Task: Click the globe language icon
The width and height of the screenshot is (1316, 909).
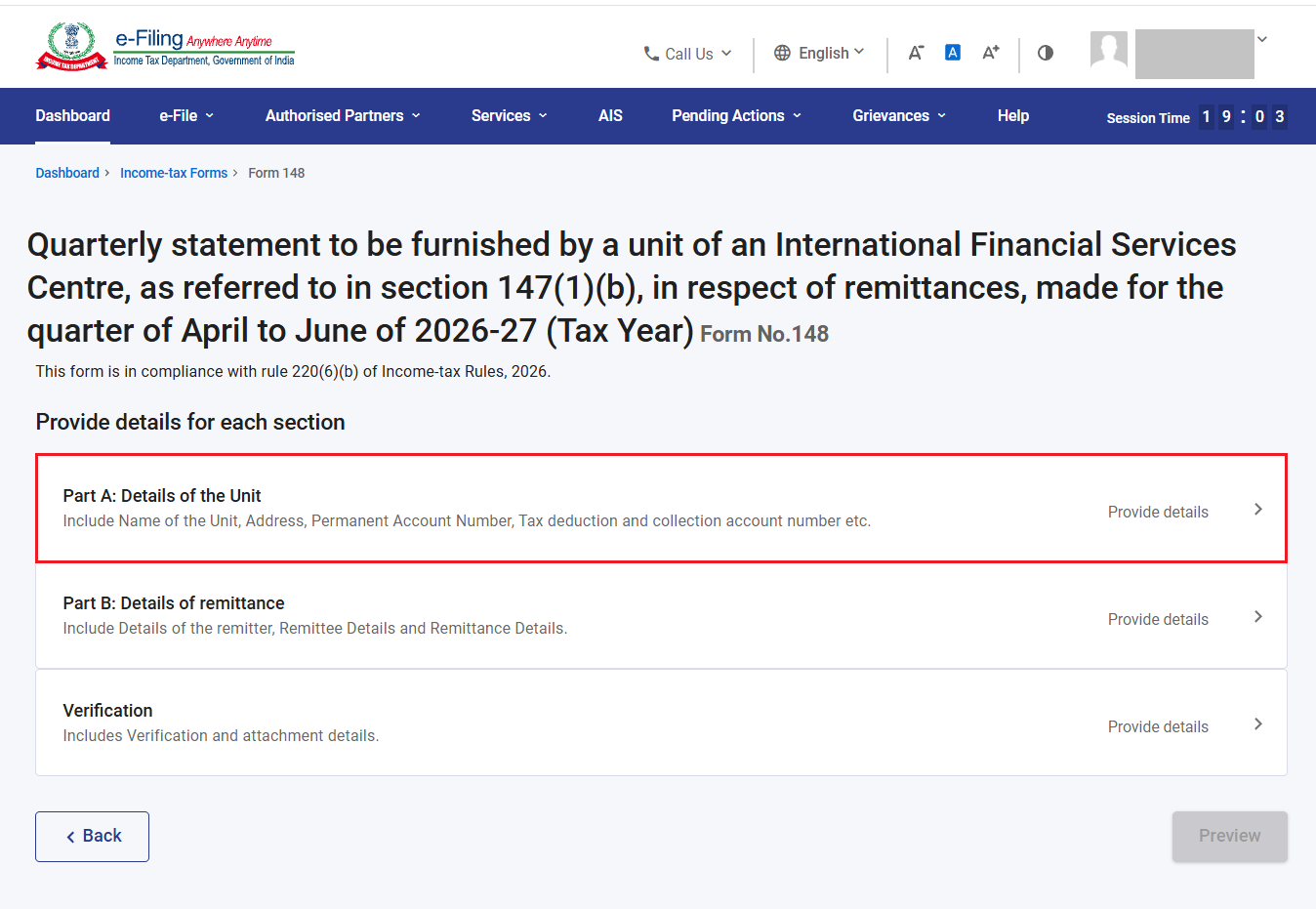Action: click(x=782, y=53)
